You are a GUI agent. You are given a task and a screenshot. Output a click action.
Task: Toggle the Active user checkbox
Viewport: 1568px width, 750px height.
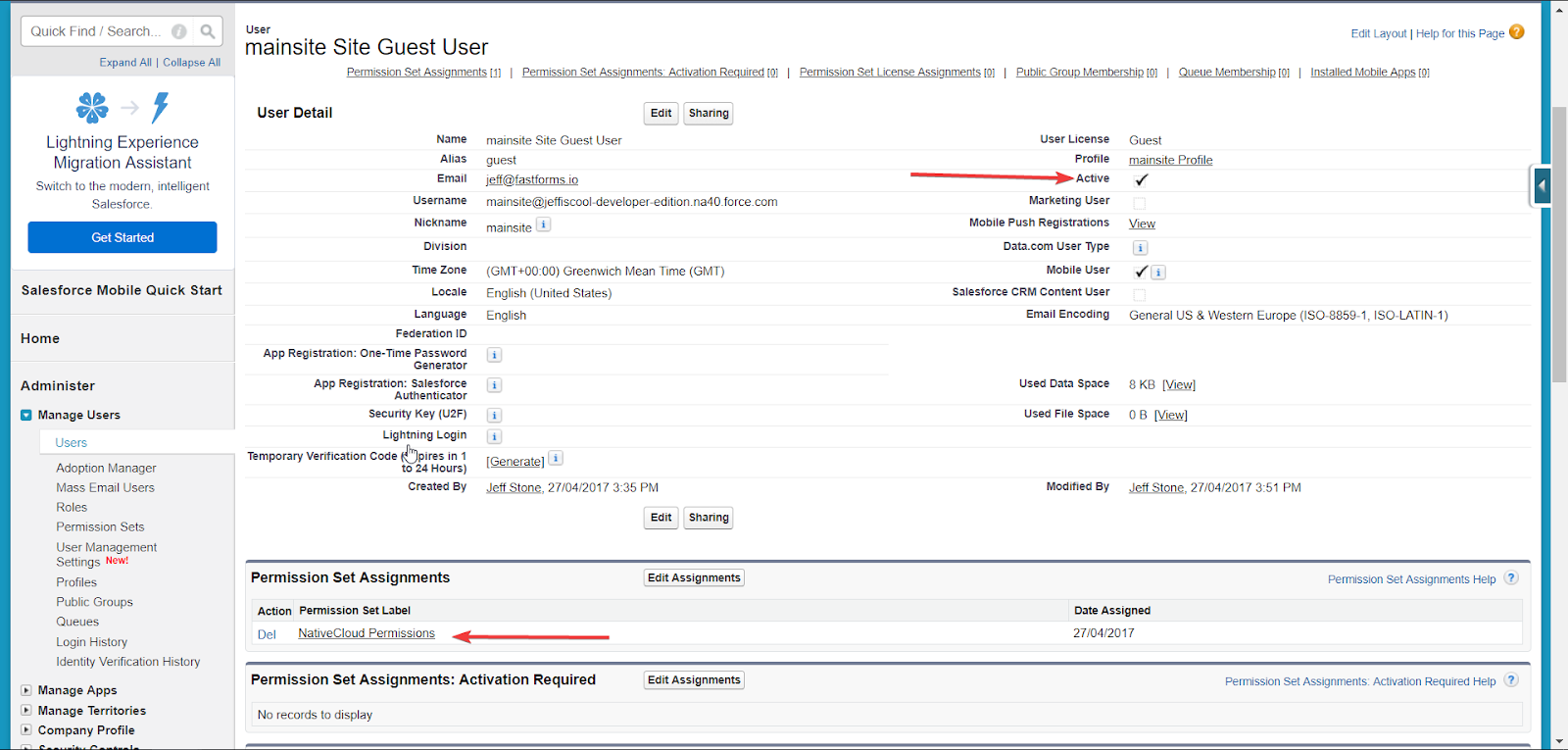click(x=1141, y=180)
